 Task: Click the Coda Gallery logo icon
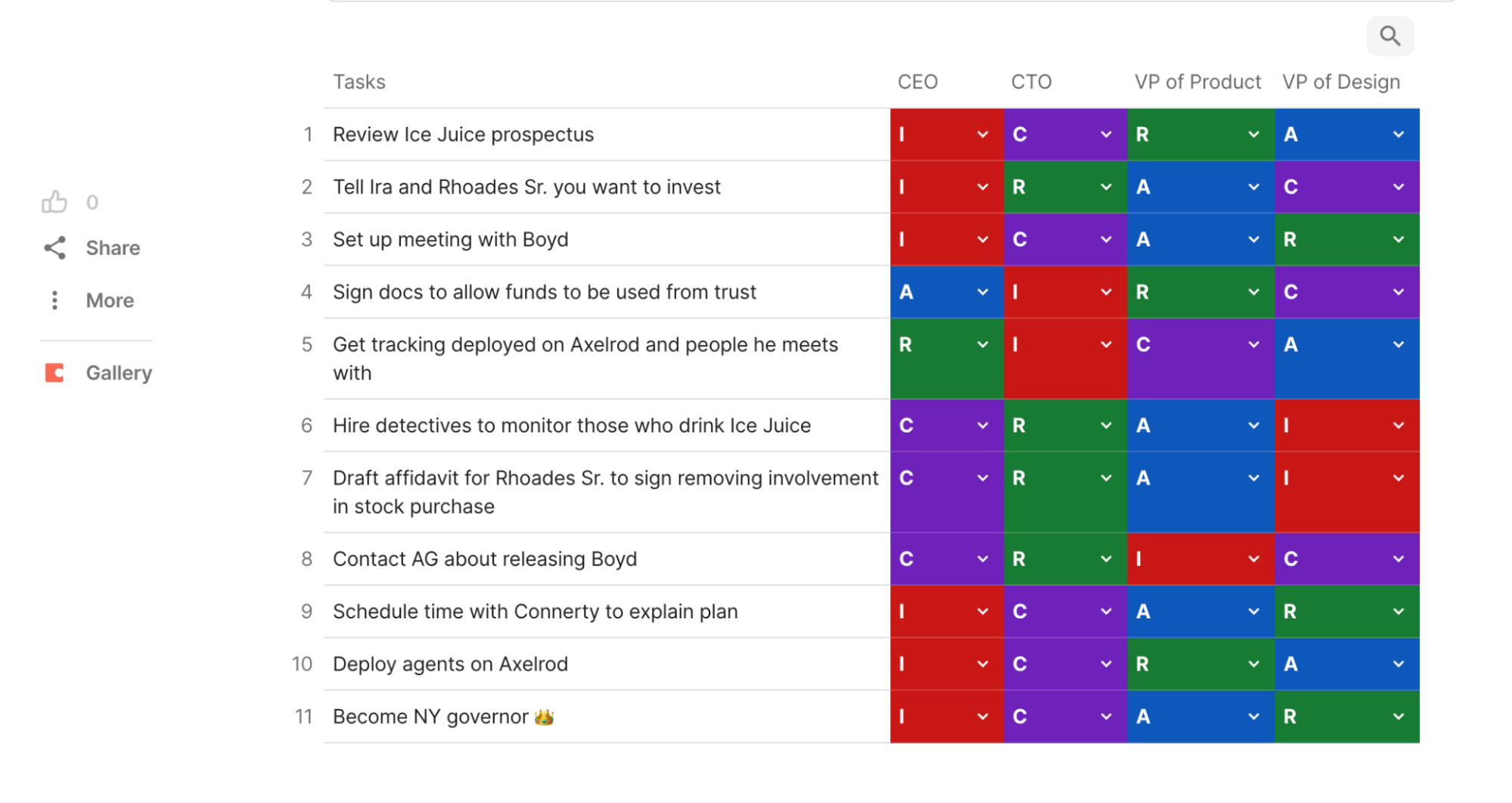55,372
